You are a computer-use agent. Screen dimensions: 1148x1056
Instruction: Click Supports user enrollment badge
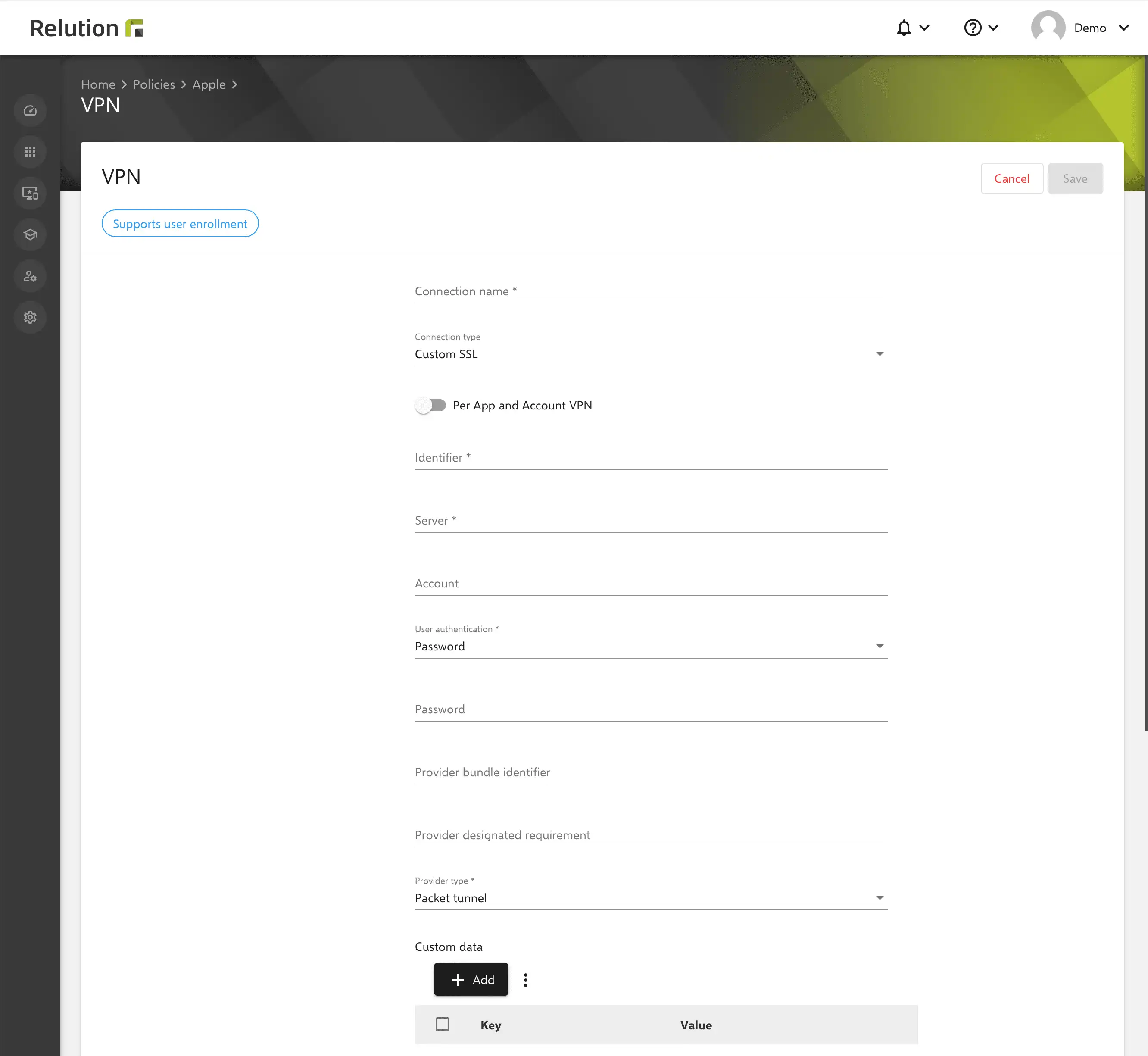180,224
